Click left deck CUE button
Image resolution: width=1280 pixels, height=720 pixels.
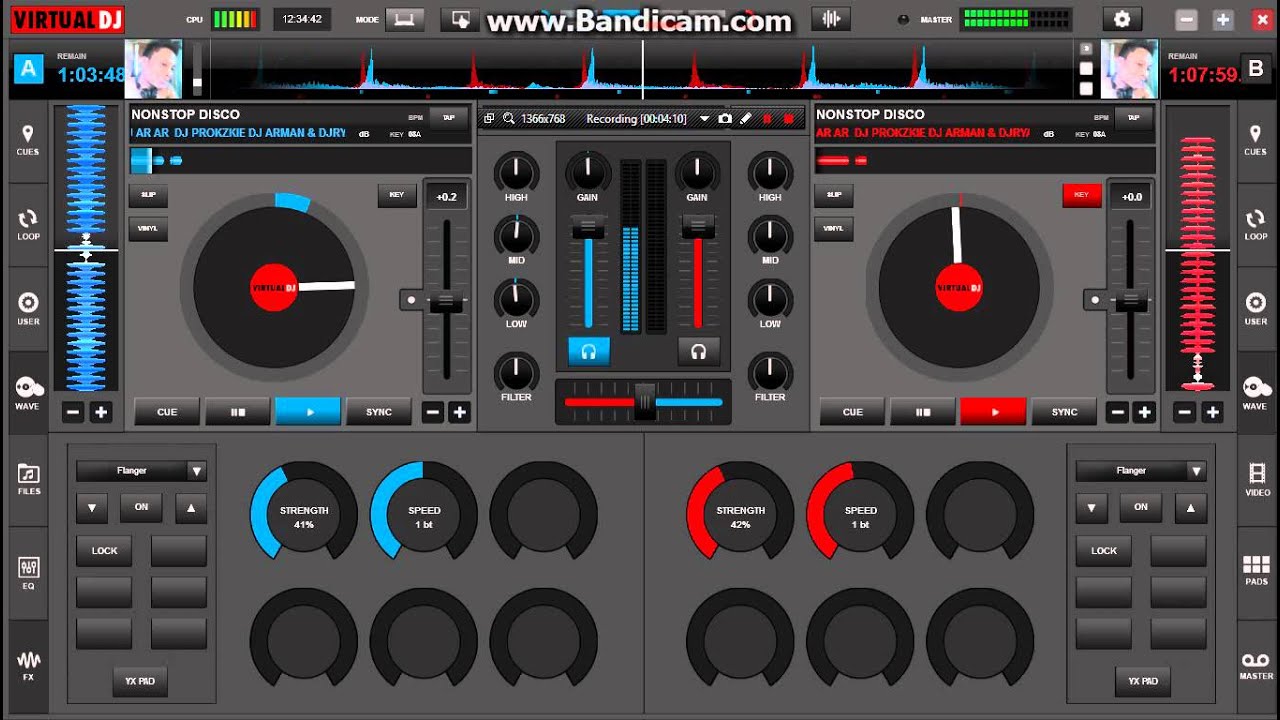point(167,412)
